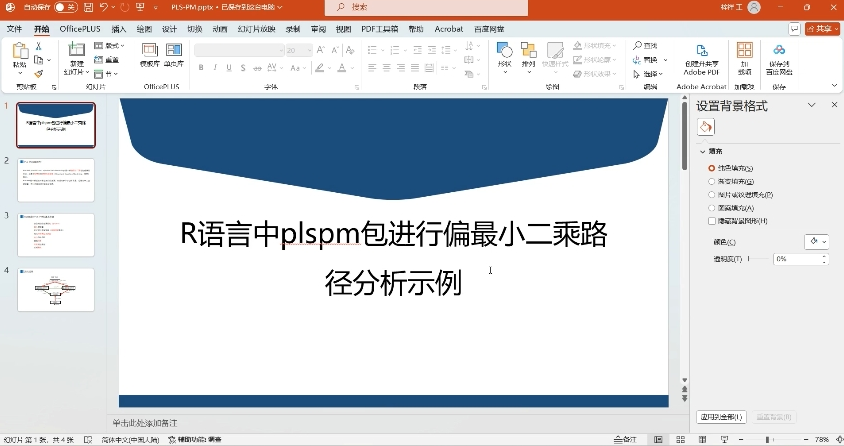Screen dimensions: 844x446
Task: Click the Reset slide icon
Action: 99,60
